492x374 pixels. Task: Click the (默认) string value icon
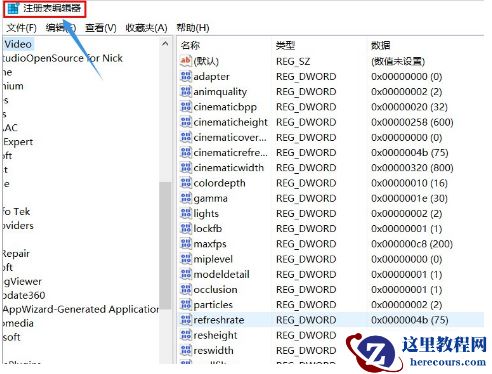186,61
